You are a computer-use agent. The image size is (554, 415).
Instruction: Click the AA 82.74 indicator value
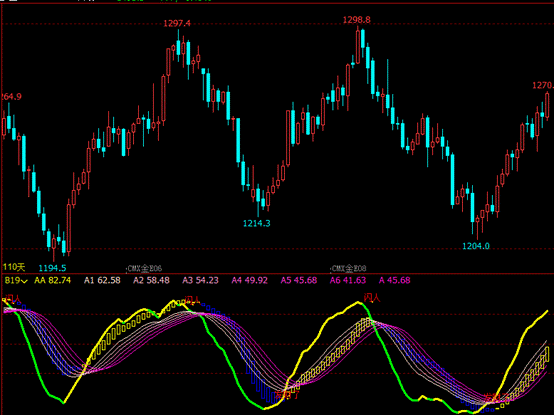[52, 280]
